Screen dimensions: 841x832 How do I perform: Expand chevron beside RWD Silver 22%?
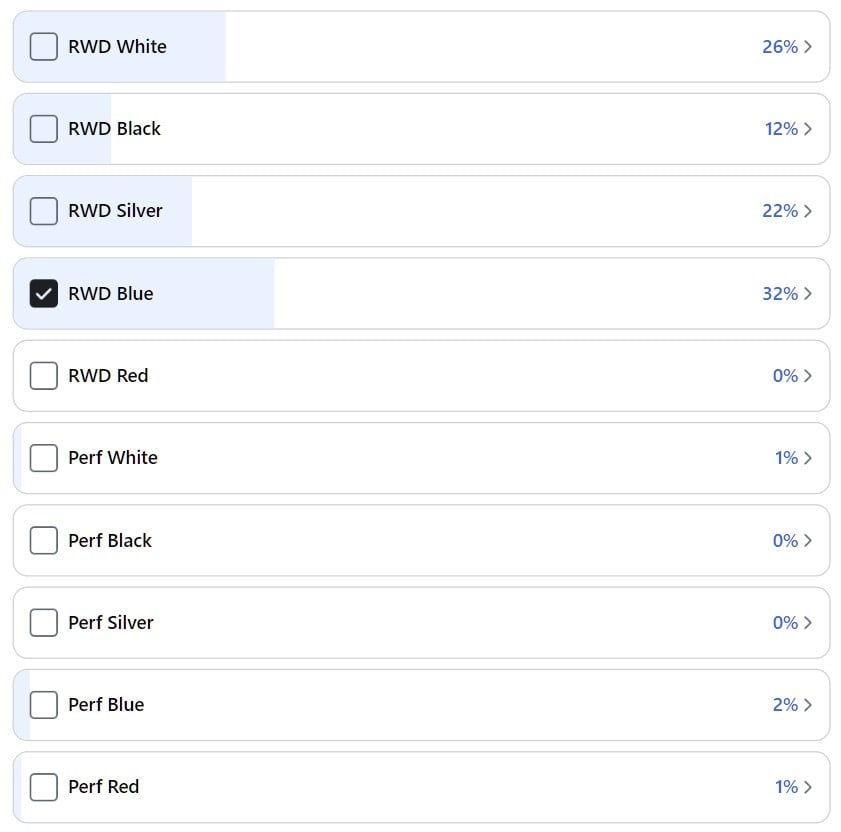[808, 211]
